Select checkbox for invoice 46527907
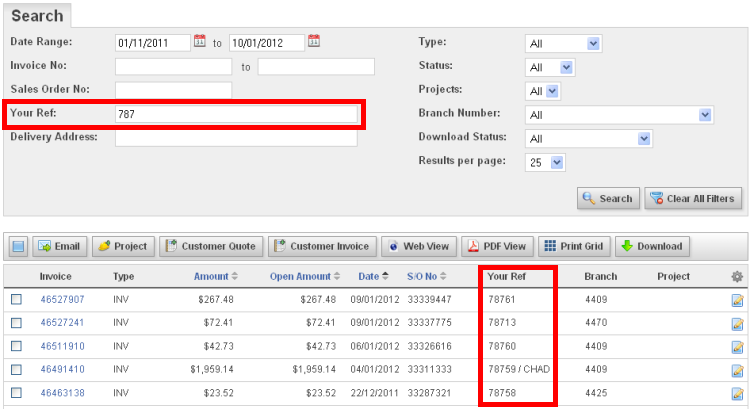 (x=16, y=299)
